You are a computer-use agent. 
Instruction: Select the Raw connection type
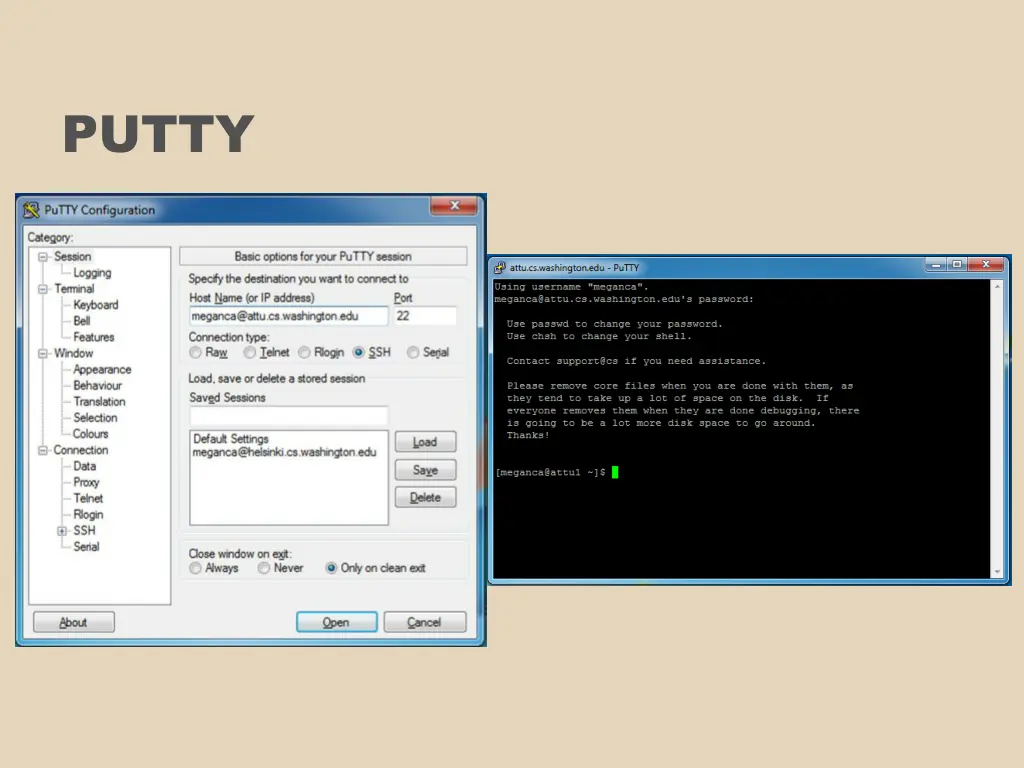click(196, 352)
